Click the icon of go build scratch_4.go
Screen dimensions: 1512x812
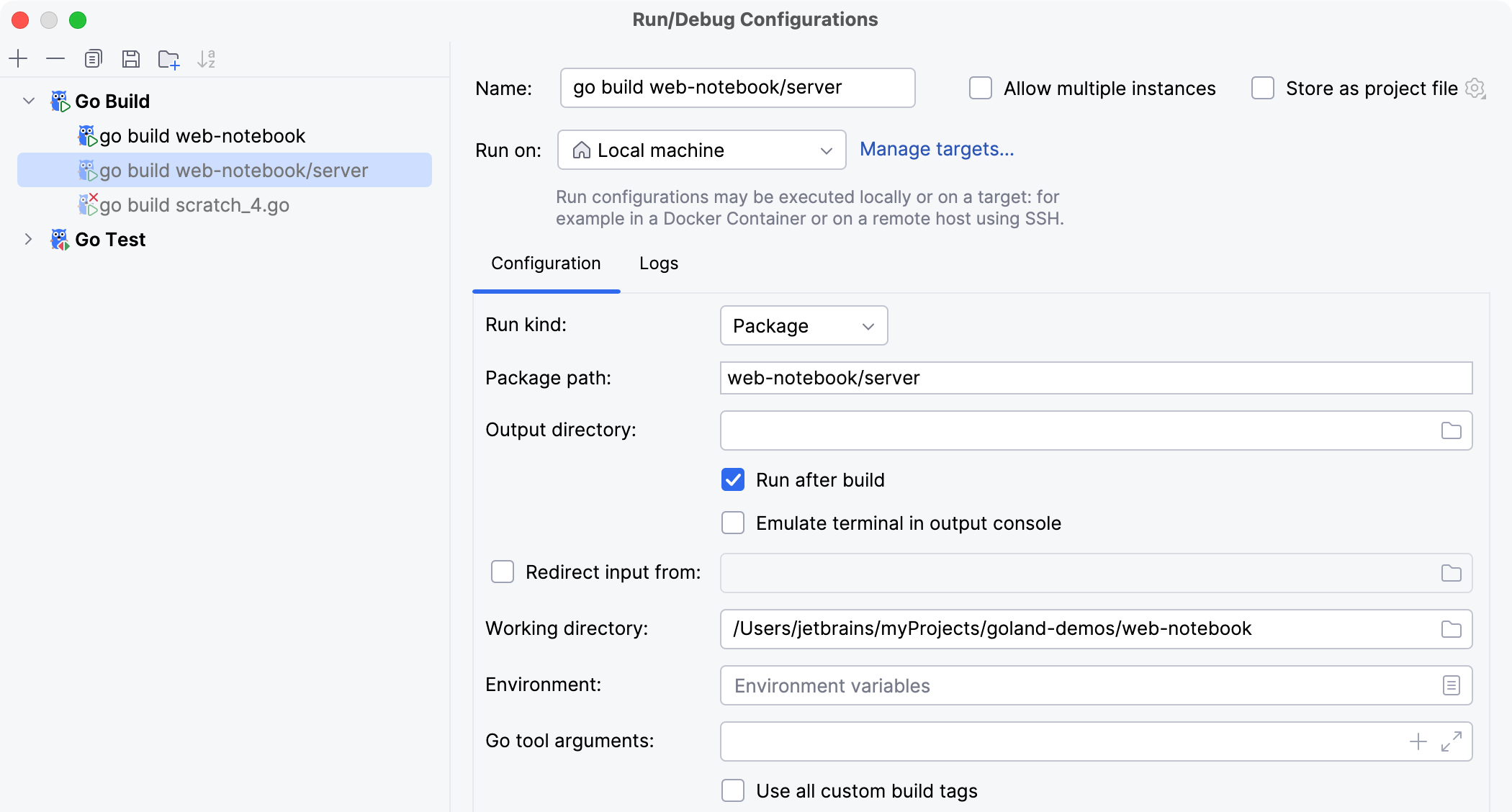coord(88,204)
